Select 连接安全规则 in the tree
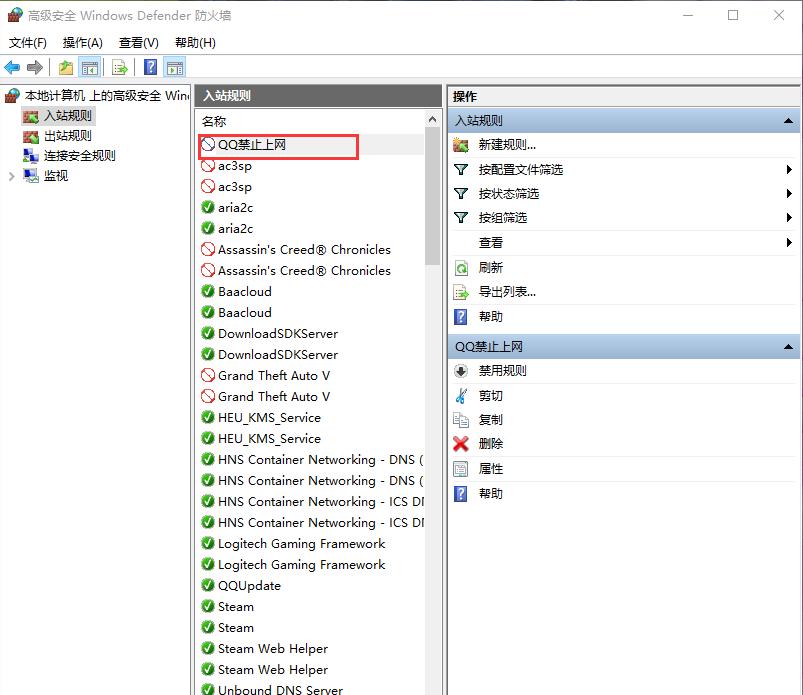803x695 pixels. click(x=79, y=156)
